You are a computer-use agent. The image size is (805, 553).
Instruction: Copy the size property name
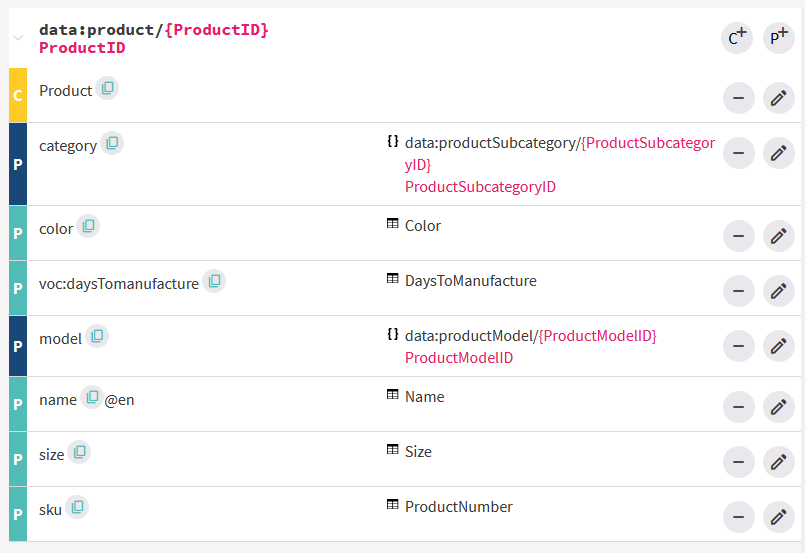[79, 452]
